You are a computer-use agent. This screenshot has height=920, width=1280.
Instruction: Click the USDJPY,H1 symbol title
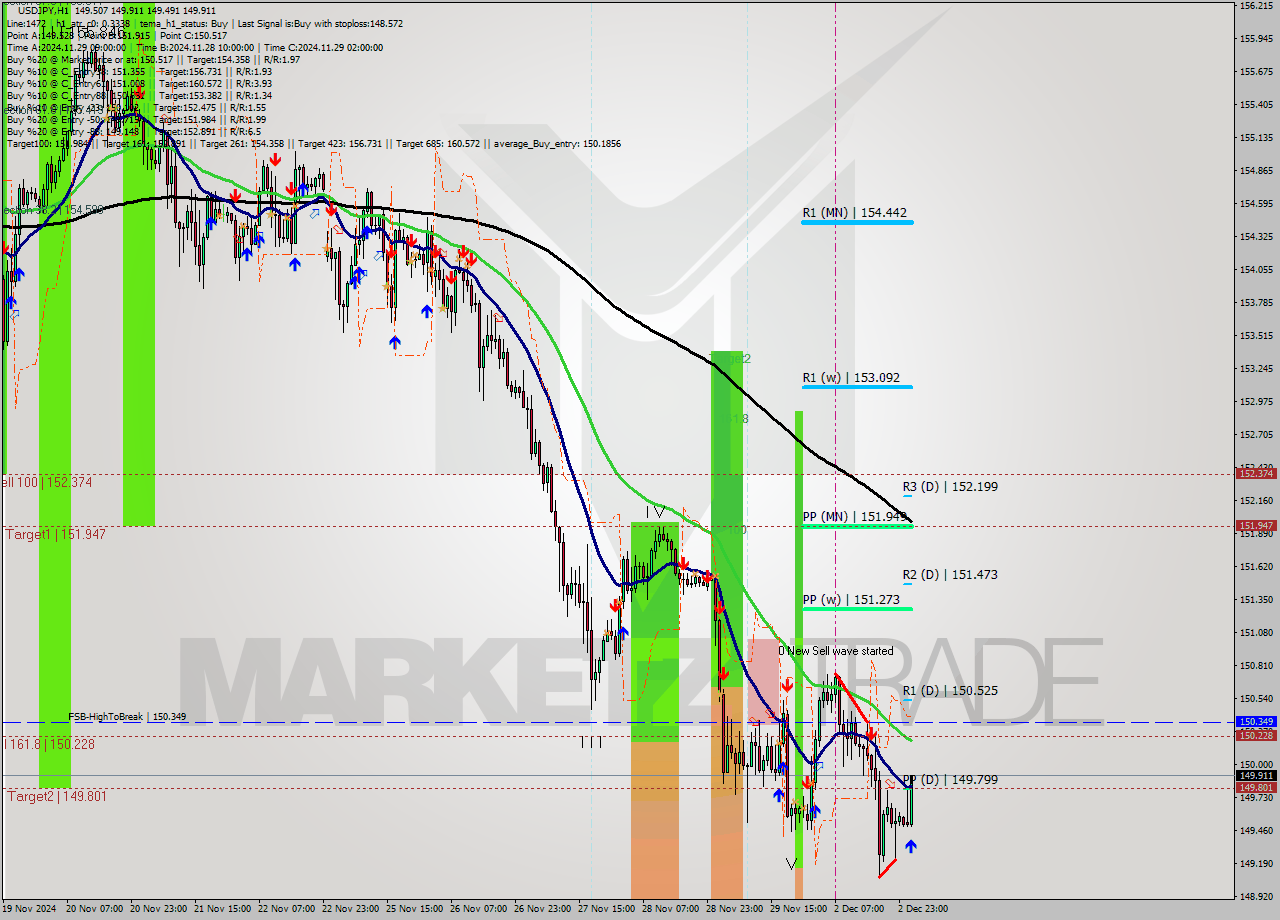[x=44, y=11]
